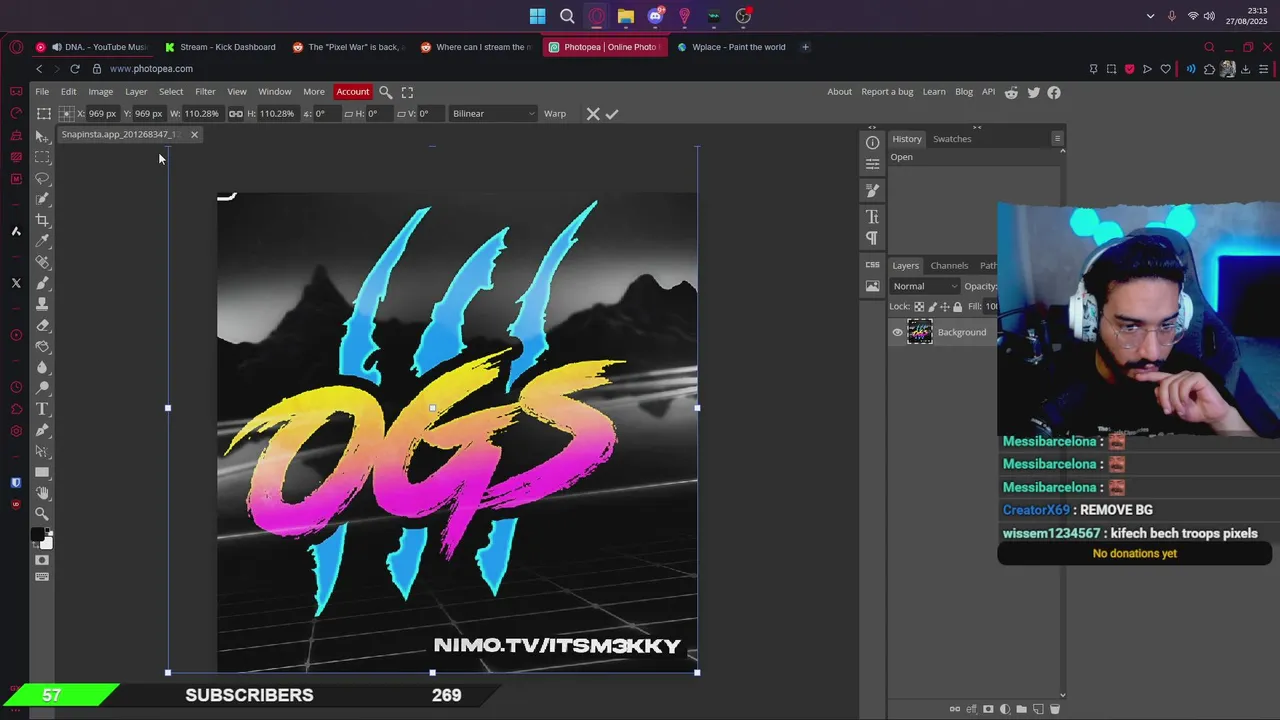
Task: Open the on-screen keyboard icon in tools
Action: (42, 577)
